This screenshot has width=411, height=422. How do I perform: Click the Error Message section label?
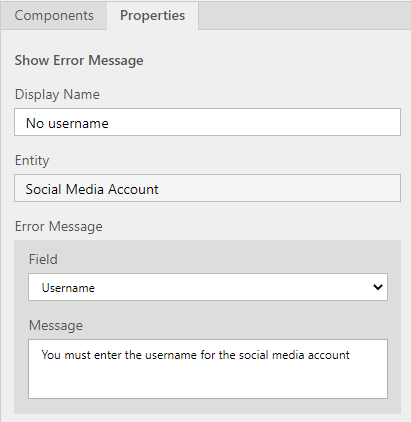click(59, 226)
